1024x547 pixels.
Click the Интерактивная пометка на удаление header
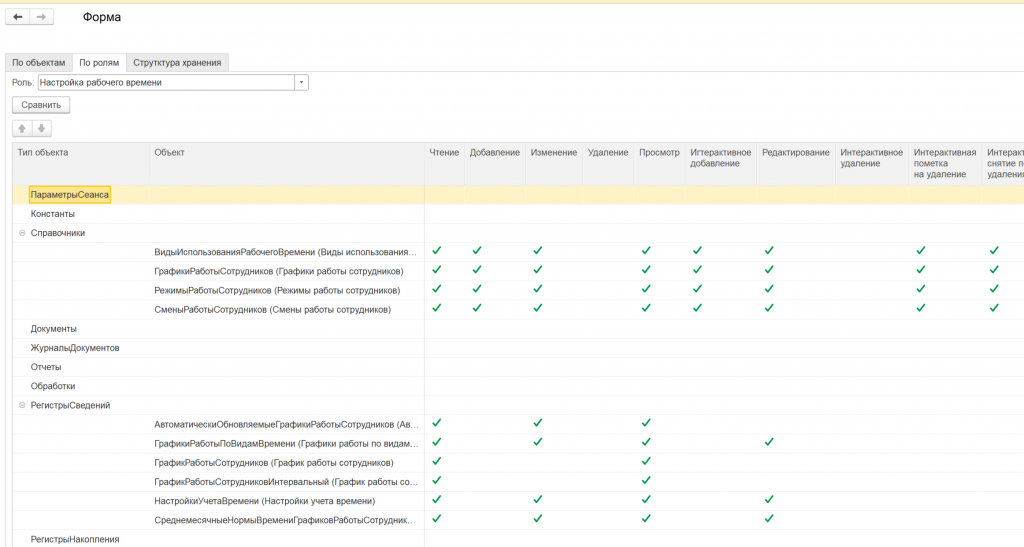[944, 164]
